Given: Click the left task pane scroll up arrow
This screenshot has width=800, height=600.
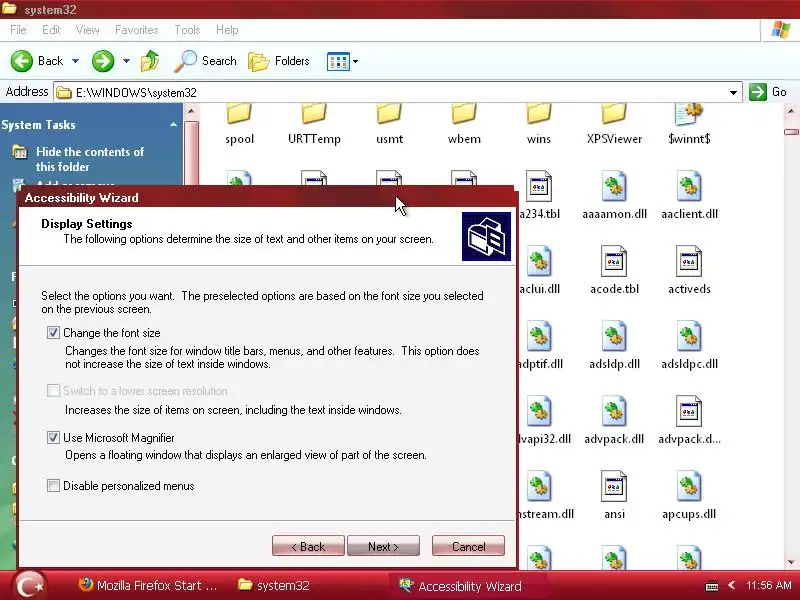Looking at the screenshot, I should point(191,111).
